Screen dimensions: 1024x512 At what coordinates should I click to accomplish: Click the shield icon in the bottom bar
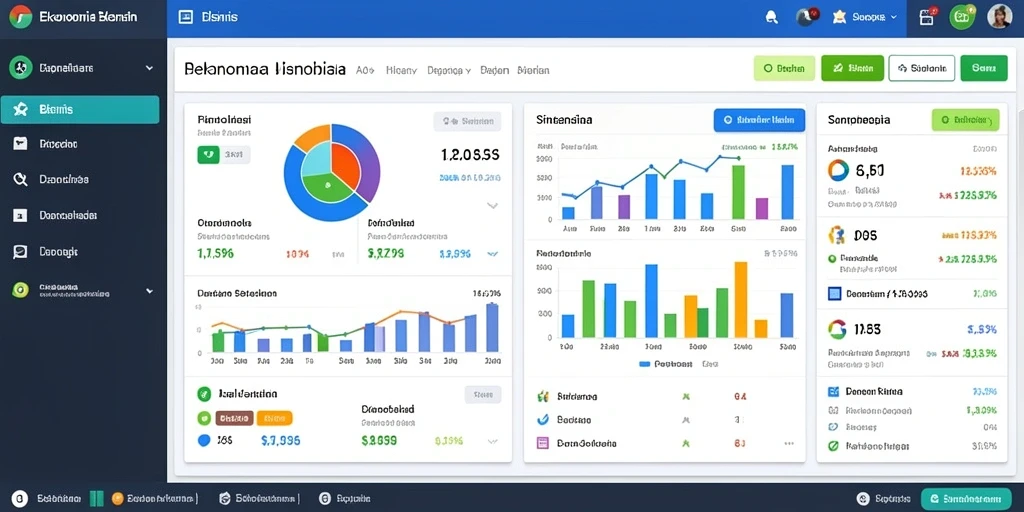click(x=225, y=499)
